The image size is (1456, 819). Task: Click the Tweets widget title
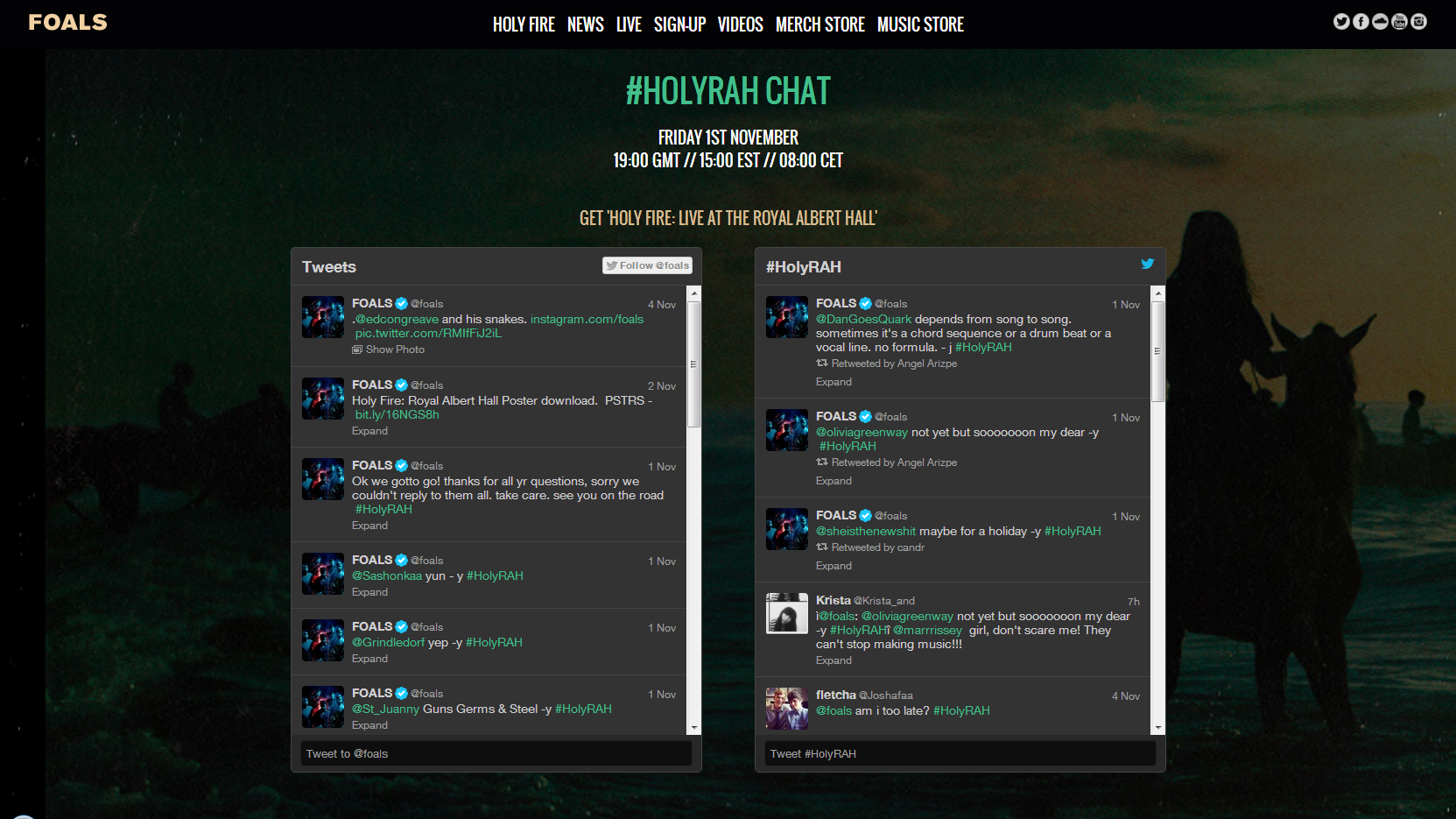329,267
